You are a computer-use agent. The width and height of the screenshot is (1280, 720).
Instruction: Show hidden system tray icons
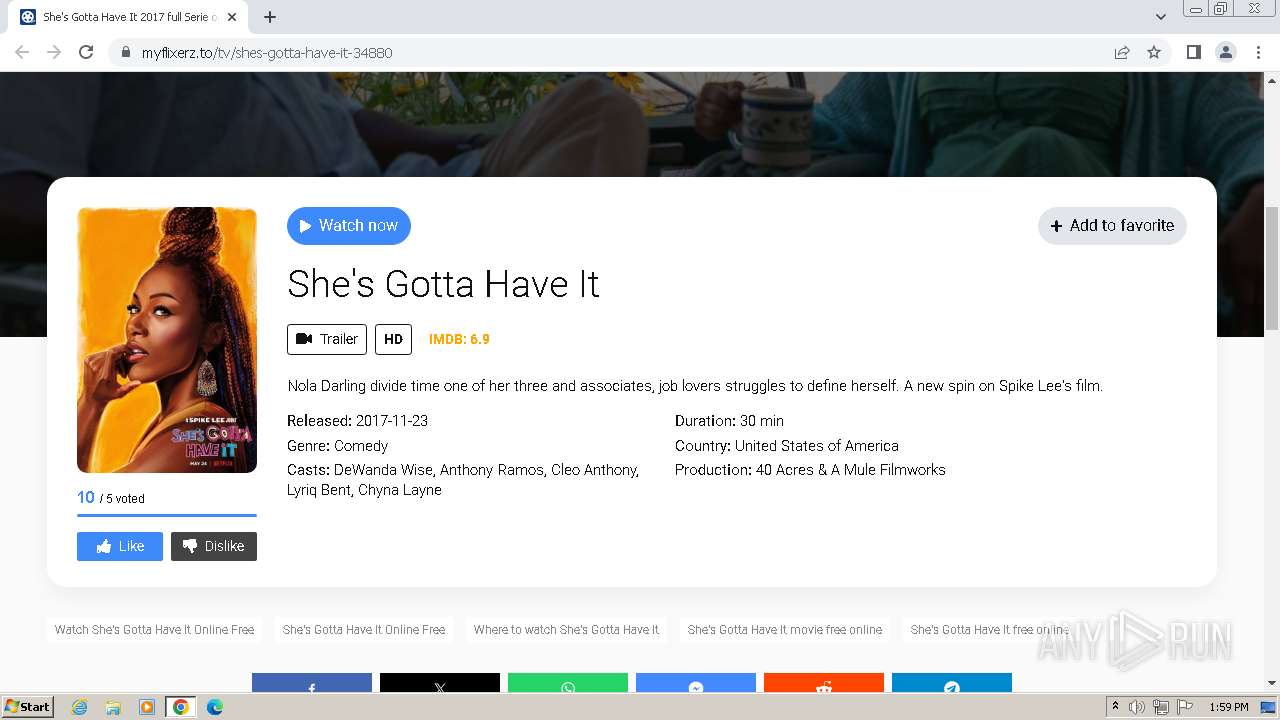1115,707
